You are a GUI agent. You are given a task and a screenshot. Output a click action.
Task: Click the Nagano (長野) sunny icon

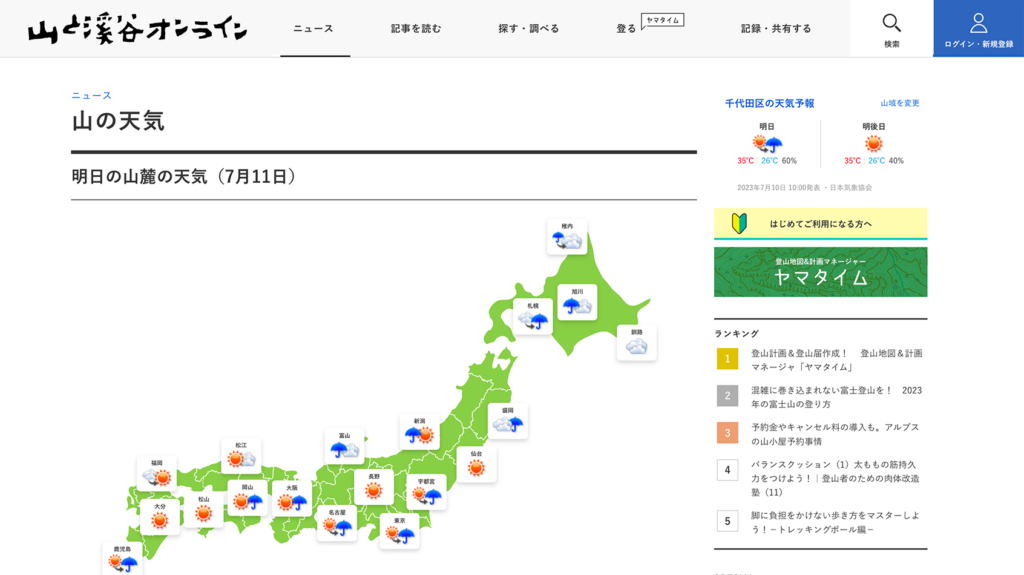[374, 489]
